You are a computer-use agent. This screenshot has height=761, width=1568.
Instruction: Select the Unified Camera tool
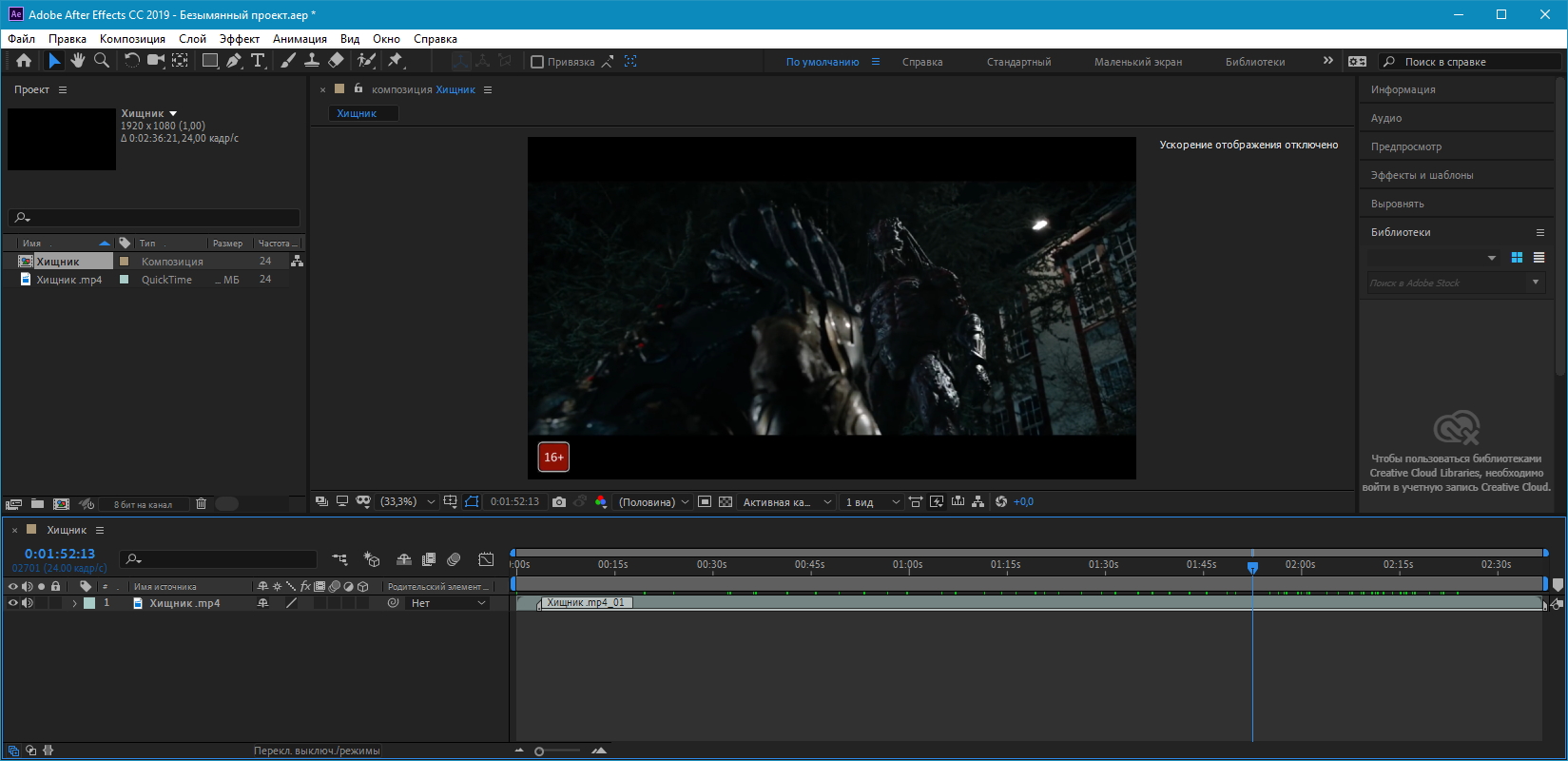156,61
